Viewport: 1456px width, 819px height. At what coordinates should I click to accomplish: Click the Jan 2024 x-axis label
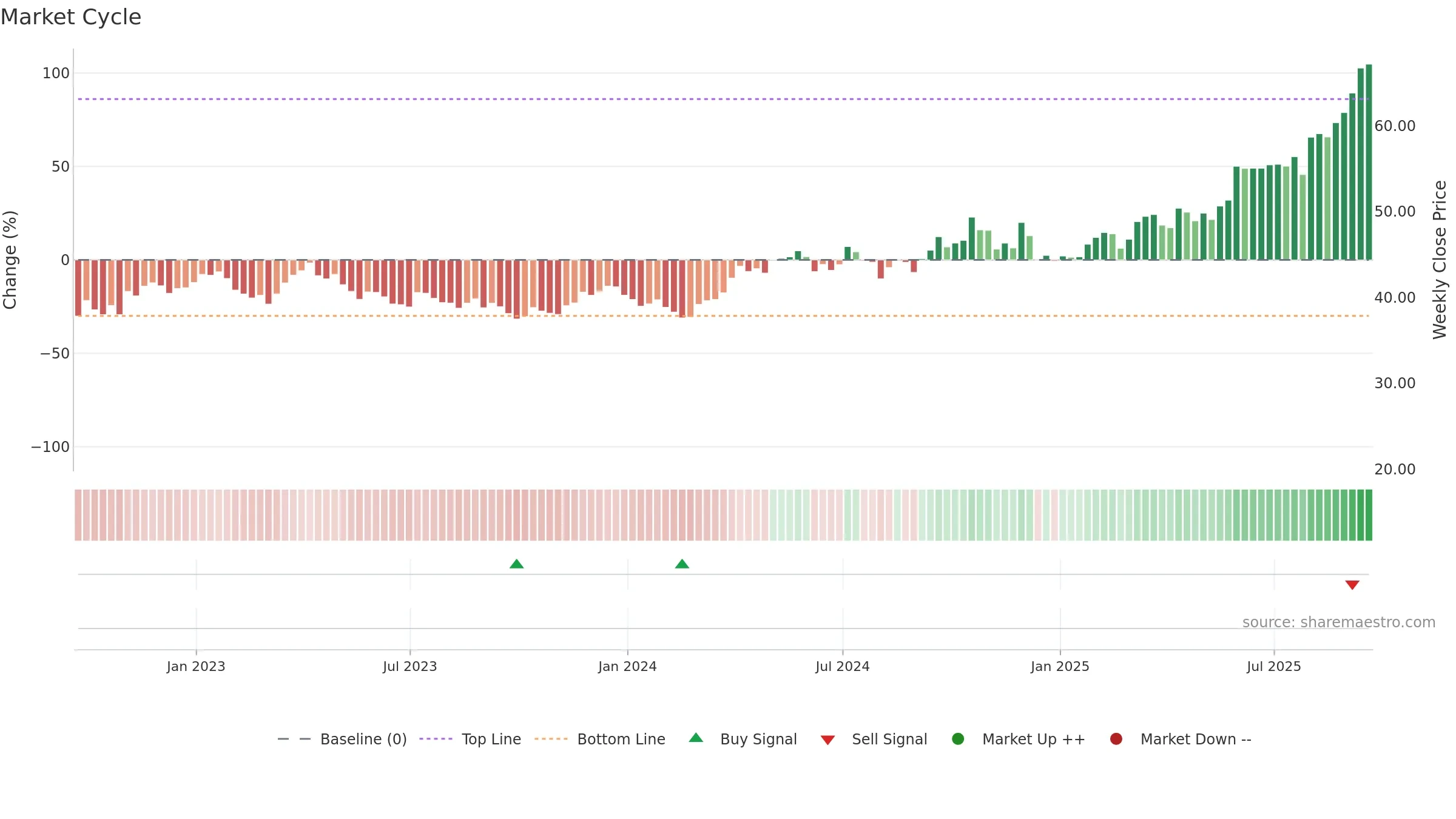pos(627,667)
